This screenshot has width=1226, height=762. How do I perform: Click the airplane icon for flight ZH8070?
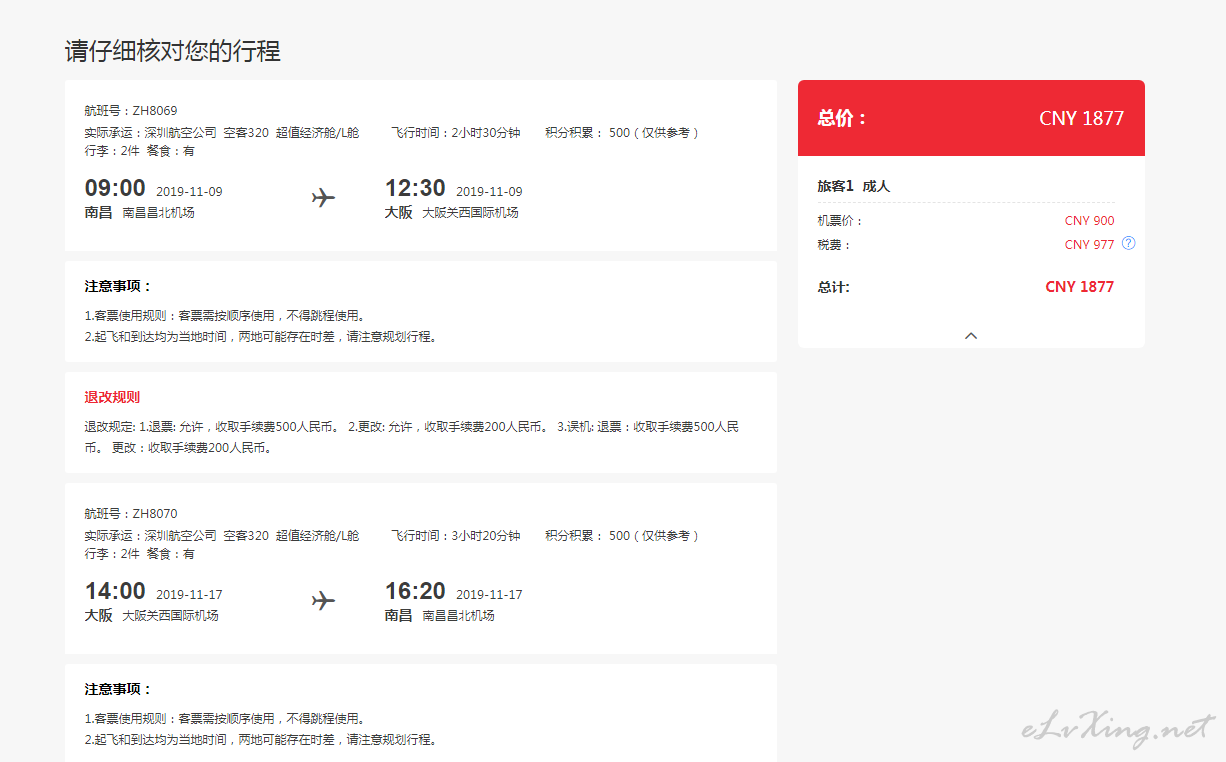(x=323, y=601)
